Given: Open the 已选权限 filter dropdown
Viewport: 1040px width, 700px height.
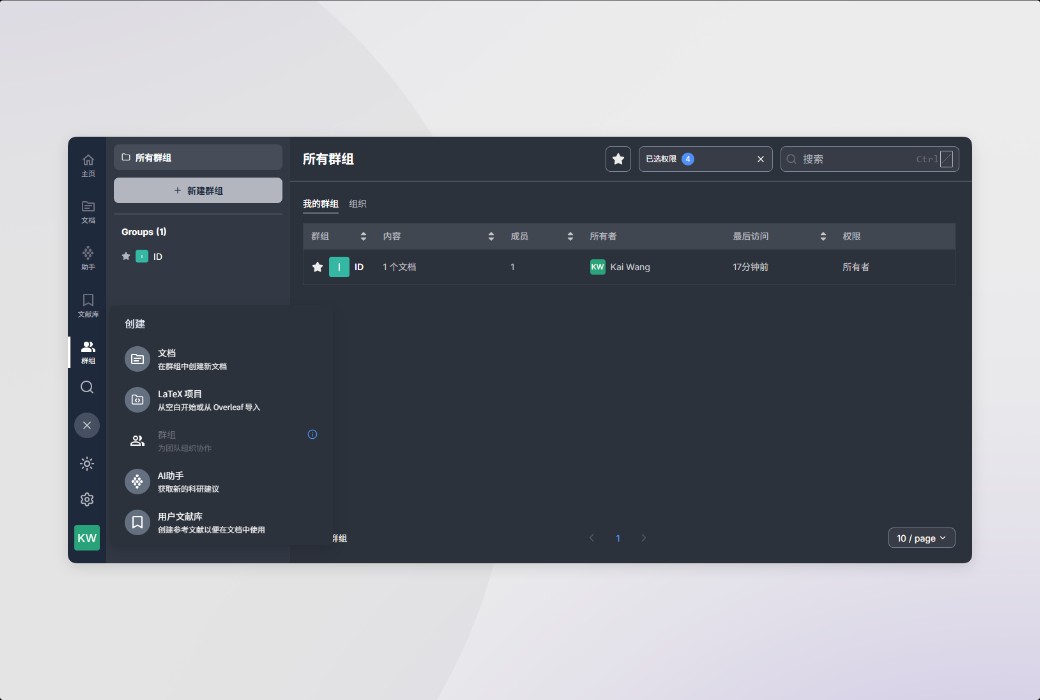Looking at the screenshot, I should click(x=705, y=159).
